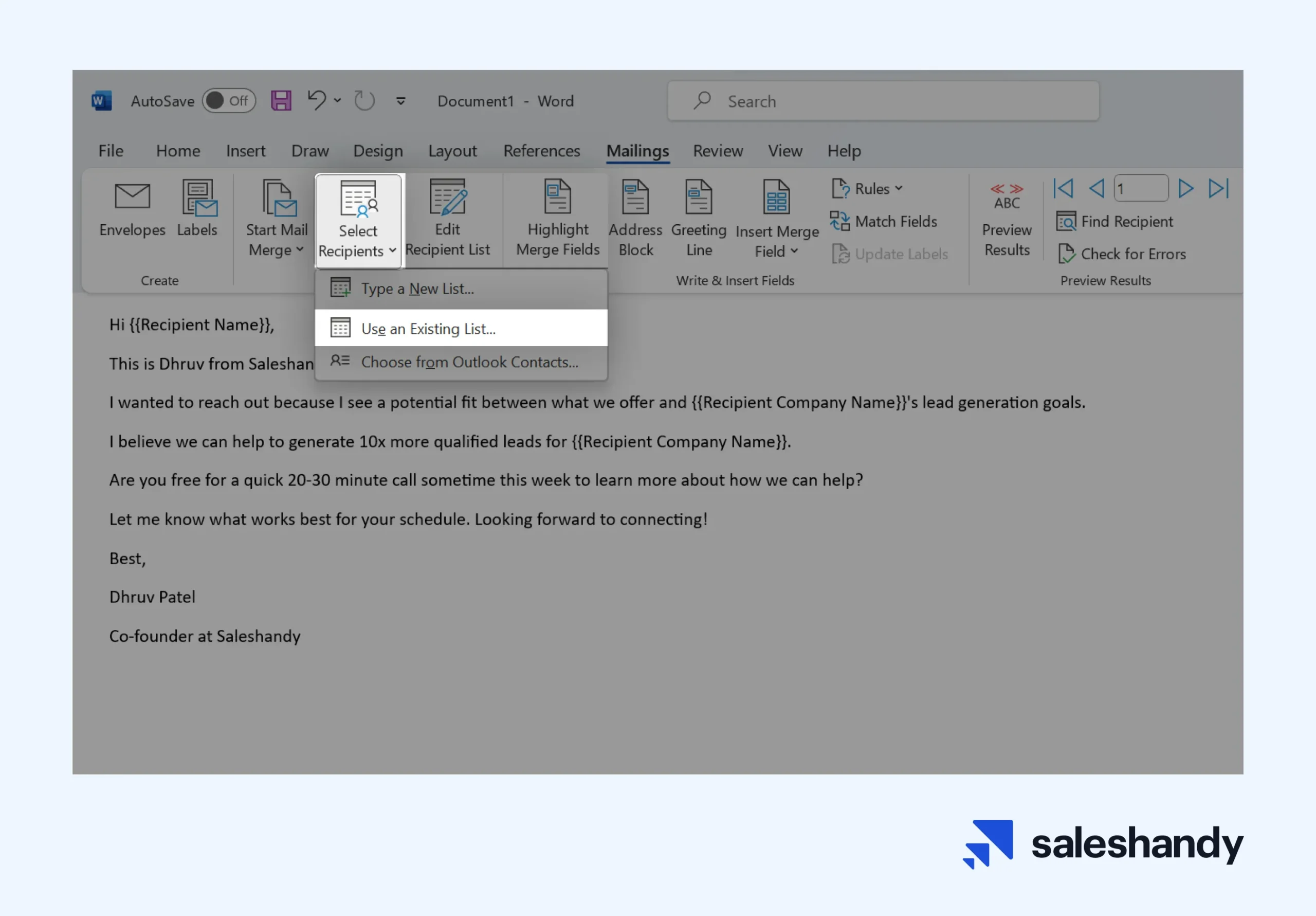Open Customize Quick Access Toolbar dropdown
This screenshot has width=1316, height=916.
[x=400, y=101]
